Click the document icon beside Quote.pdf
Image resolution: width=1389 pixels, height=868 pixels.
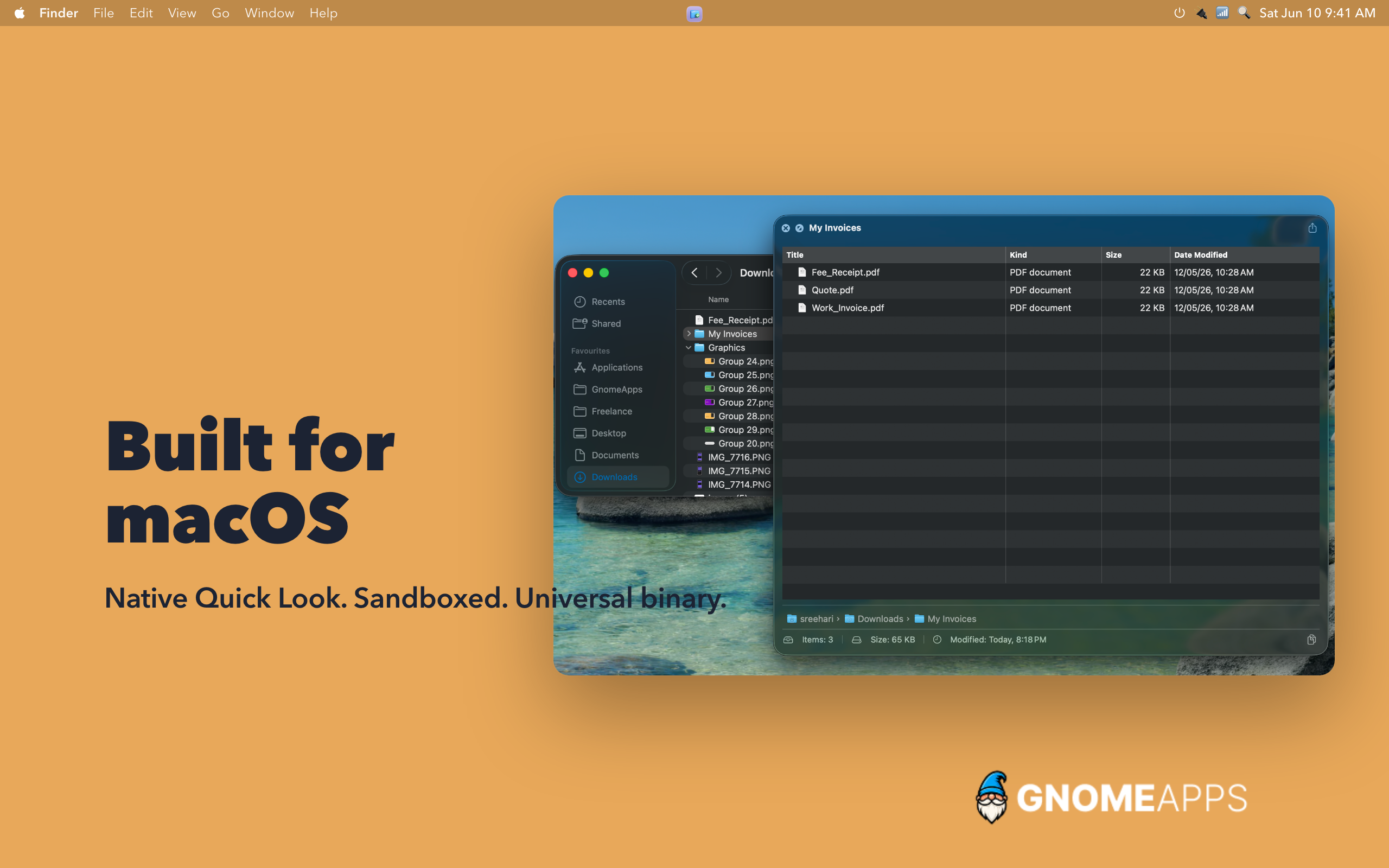[802, 290]
